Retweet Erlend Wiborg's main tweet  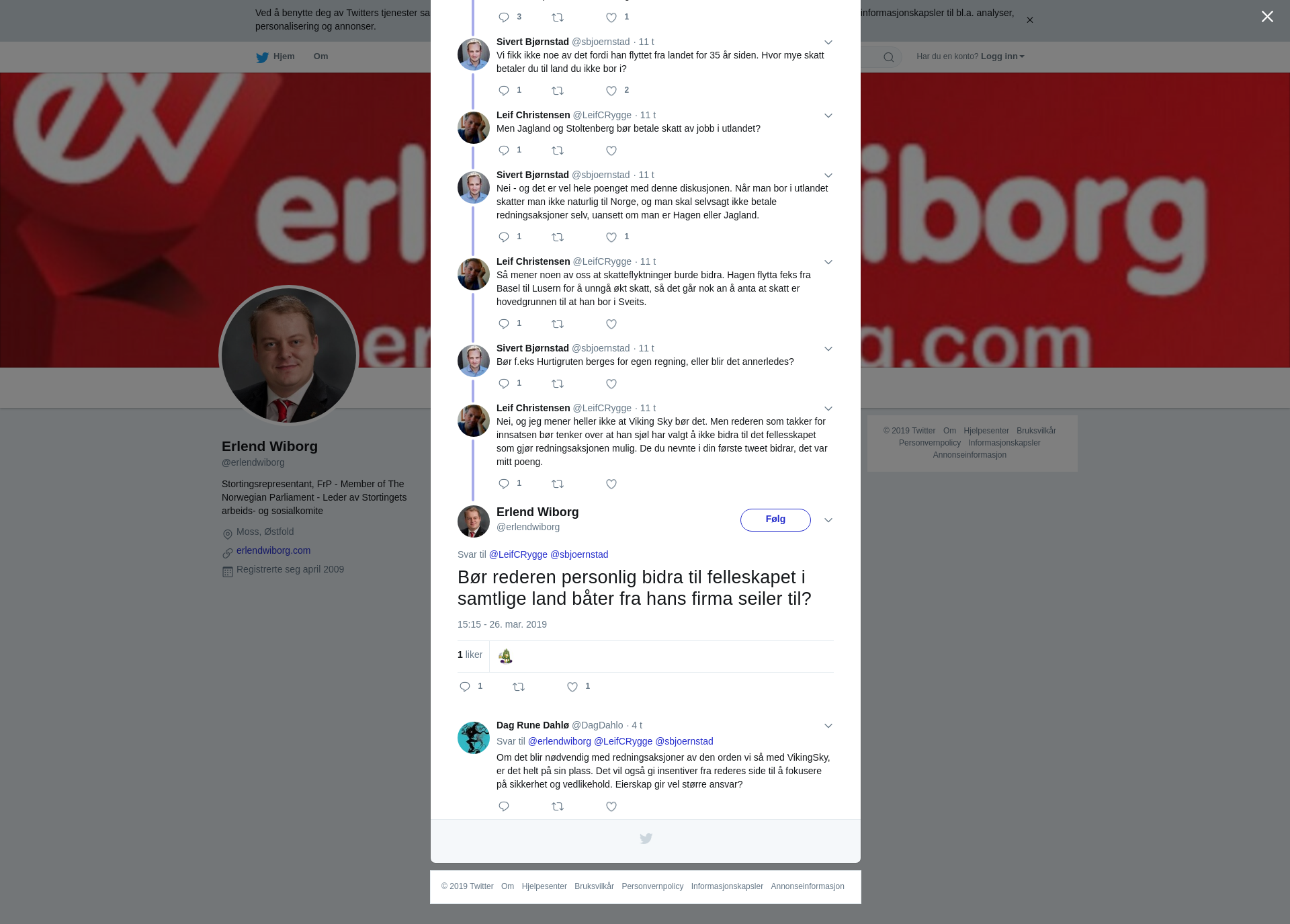[519, 687]
